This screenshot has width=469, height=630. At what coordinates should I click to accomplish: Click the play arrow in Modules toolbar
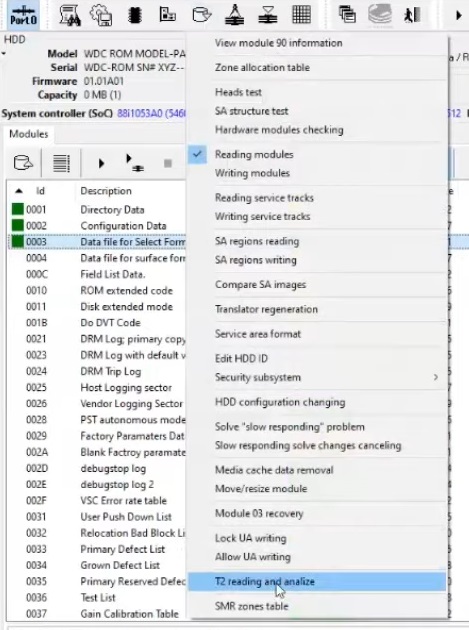(101, 163)
